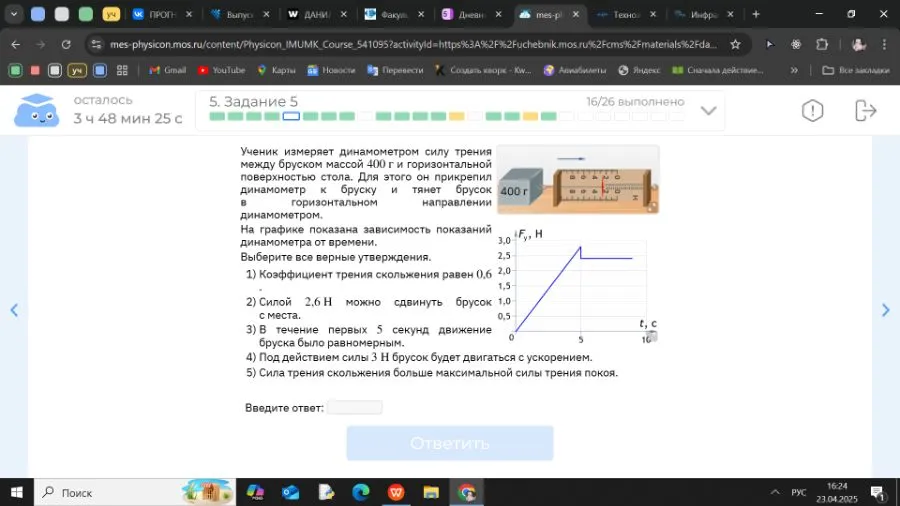The width and height of the screenshot is (900, 506).
Task: Click the answer input field
Action: [x=355, y=407]
